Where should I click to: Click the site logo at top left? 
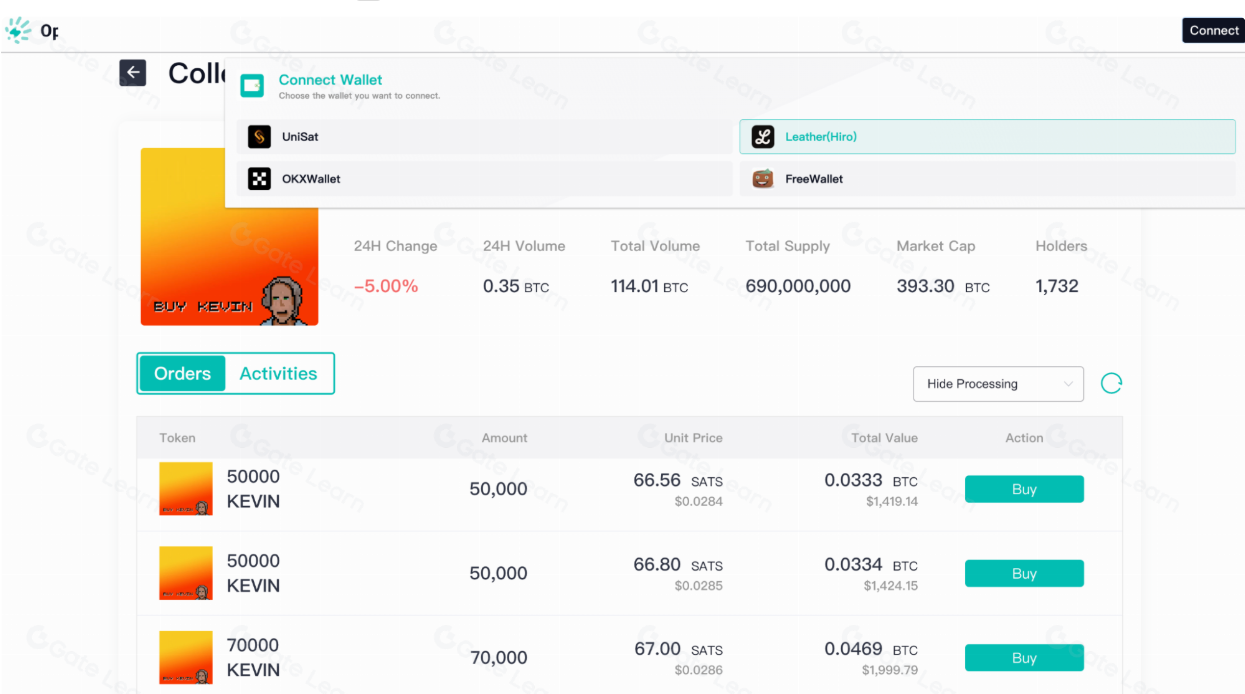click(x=18, y=31)
